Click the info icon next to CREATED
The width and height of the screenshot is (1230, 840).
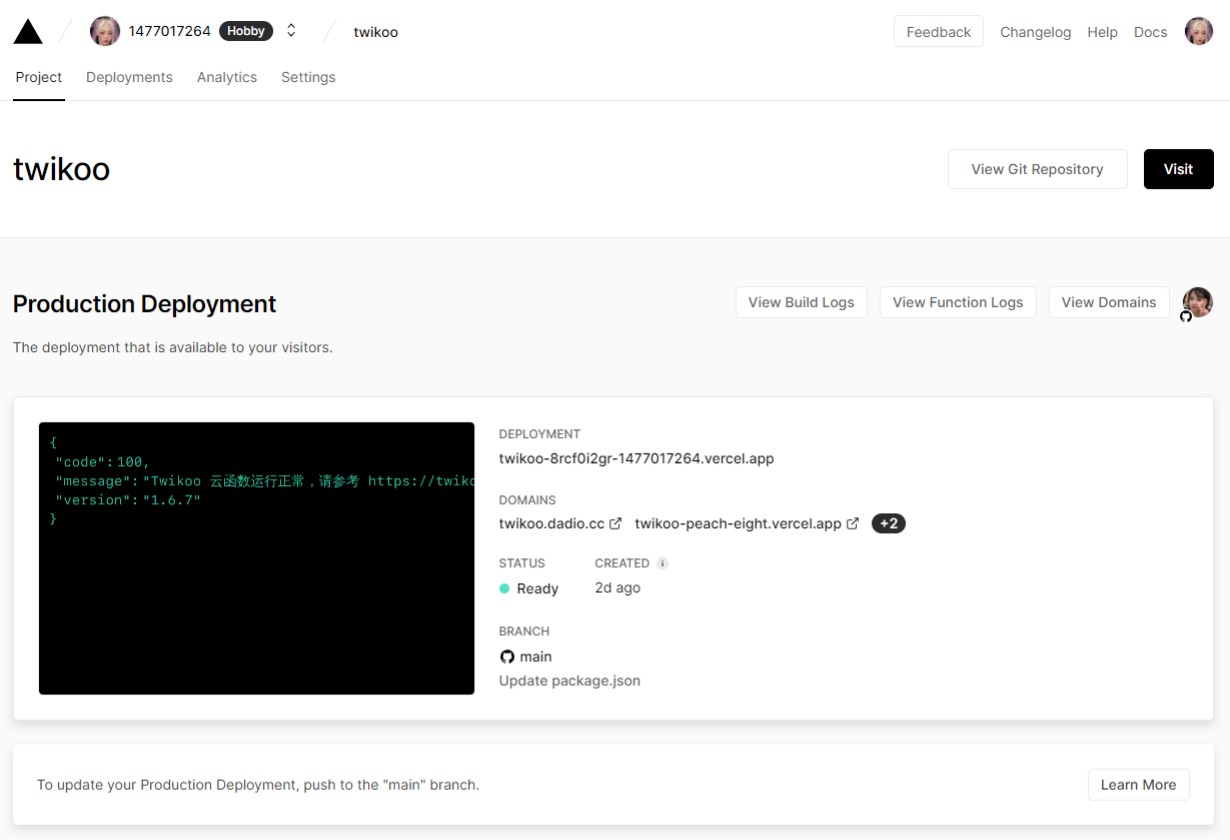[662, 563]
